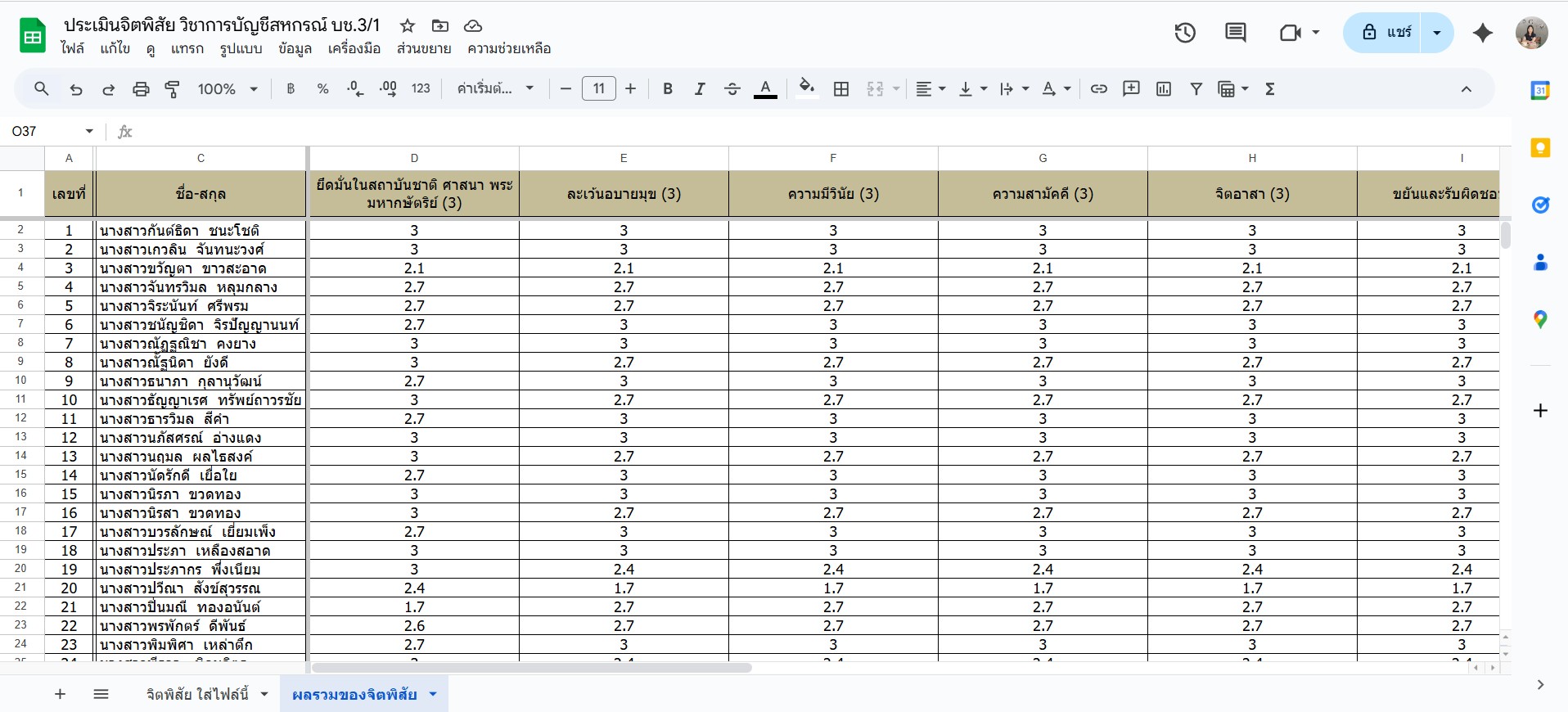Open the fill color picker
This screenshot has height=712, width=1568.
(x=806, y=88)
